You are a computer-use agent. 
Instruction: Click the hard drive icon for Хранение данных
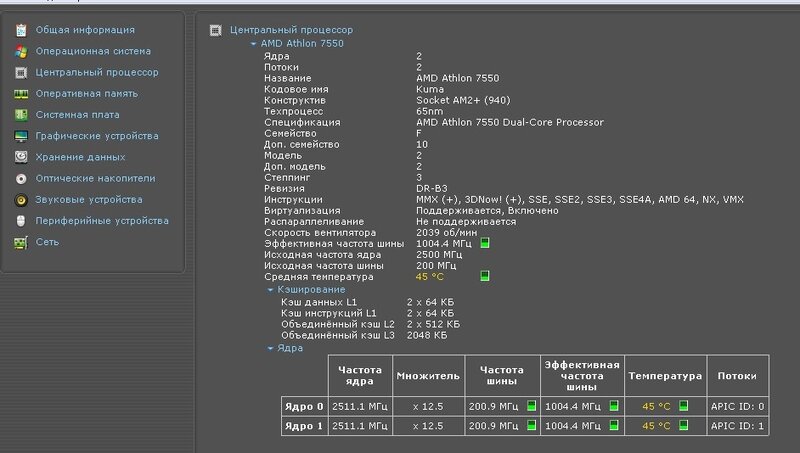21,157
